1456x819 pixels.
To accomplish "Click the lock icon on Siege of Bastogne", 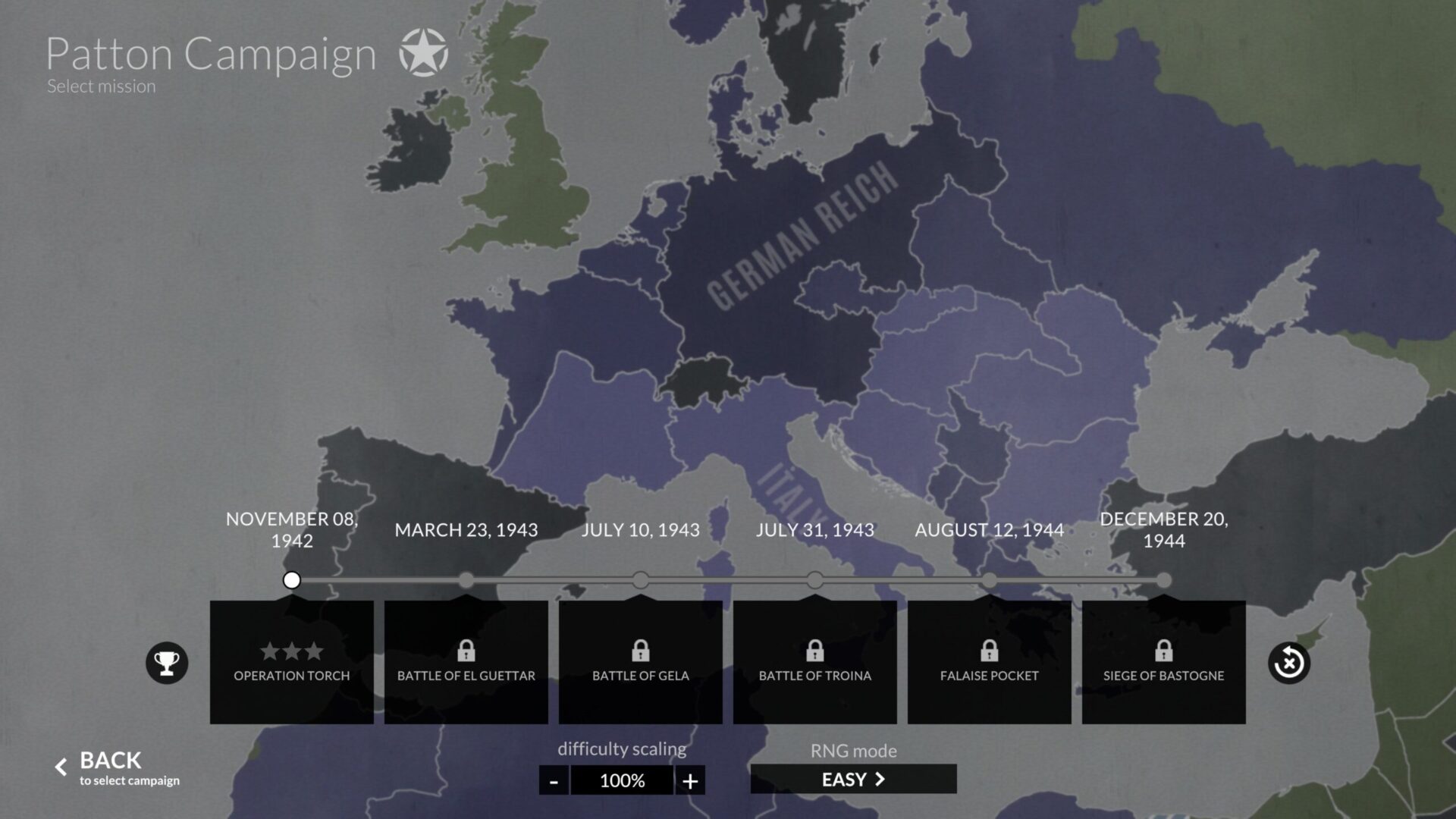I will (1164, 650).
